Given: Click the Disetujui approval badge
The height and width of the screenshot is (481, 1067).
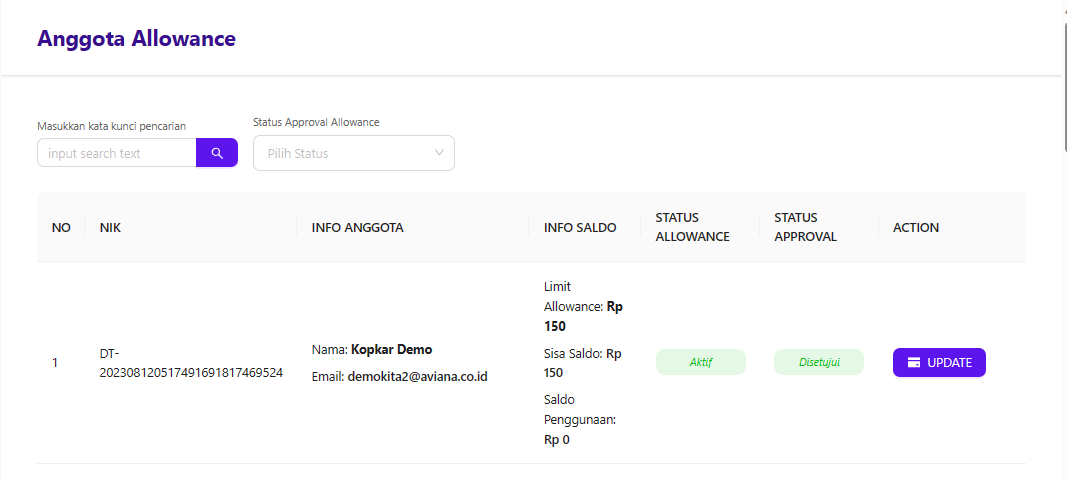Looking at the screenshot, I should (818, 362).
